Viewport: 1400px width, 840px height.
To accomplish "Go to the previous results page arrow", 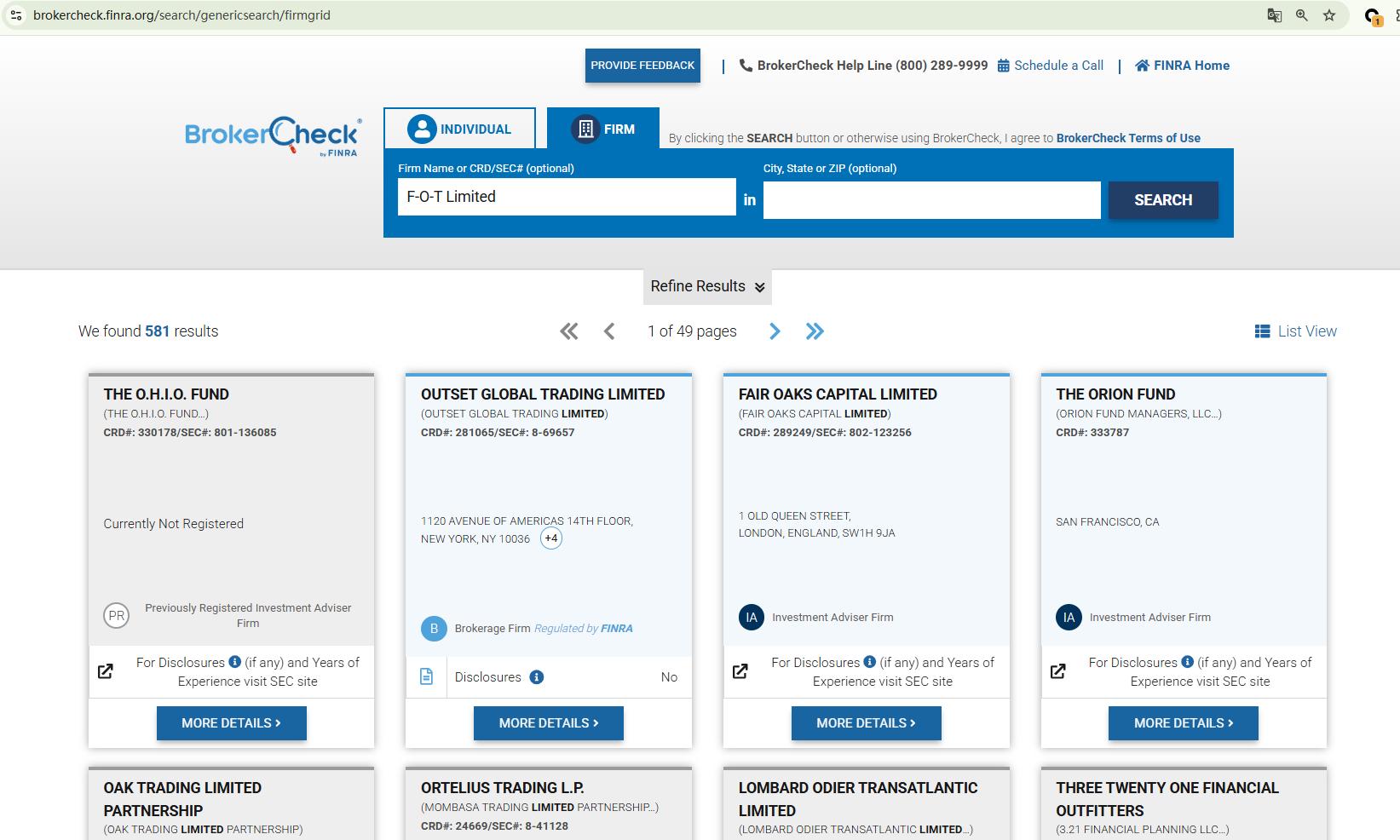I will pyautogui.click(x=609, y=331).
